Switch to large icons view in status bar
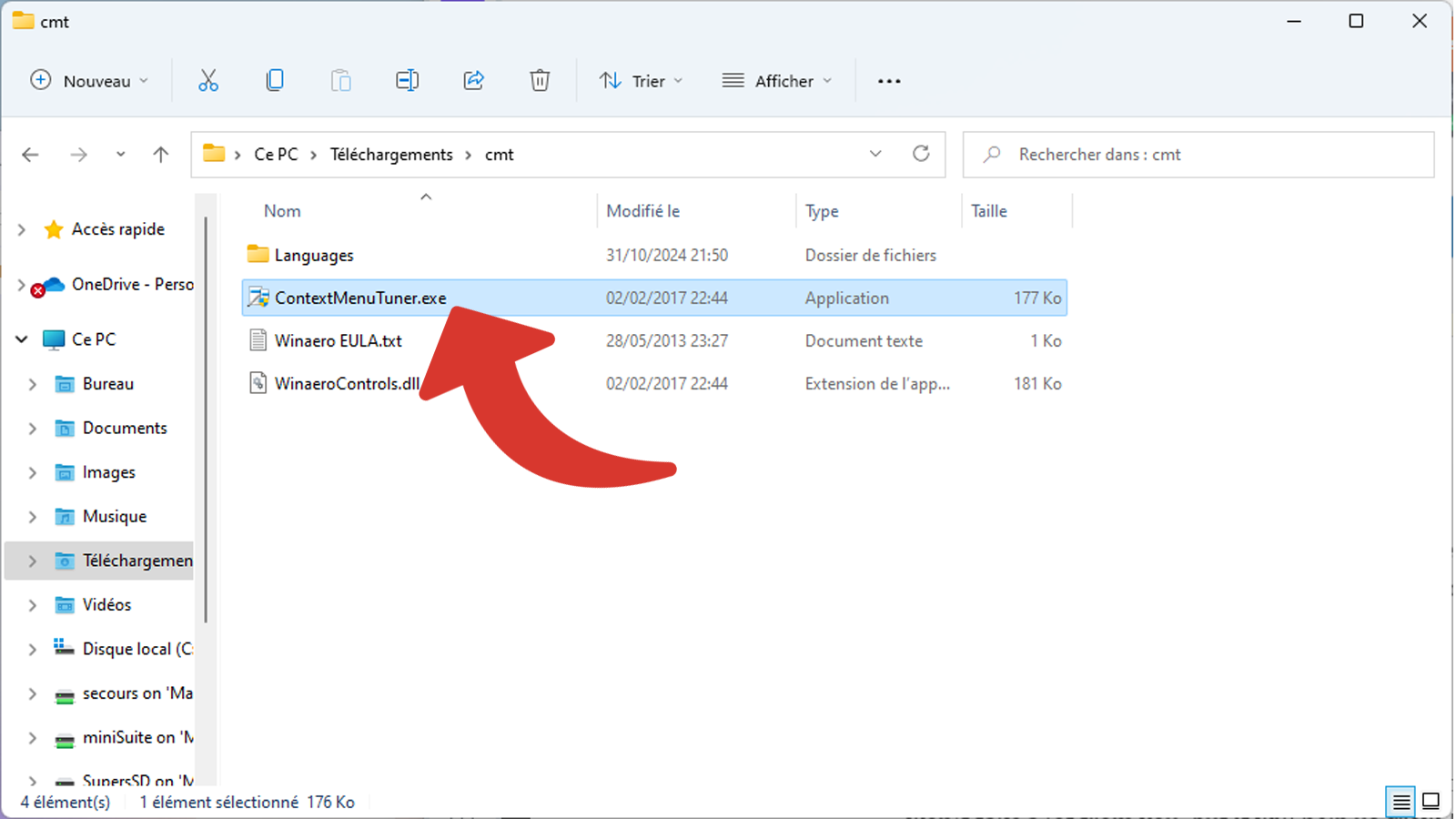The height and width of the screenshot is (819, 1456). [1431, 802]
